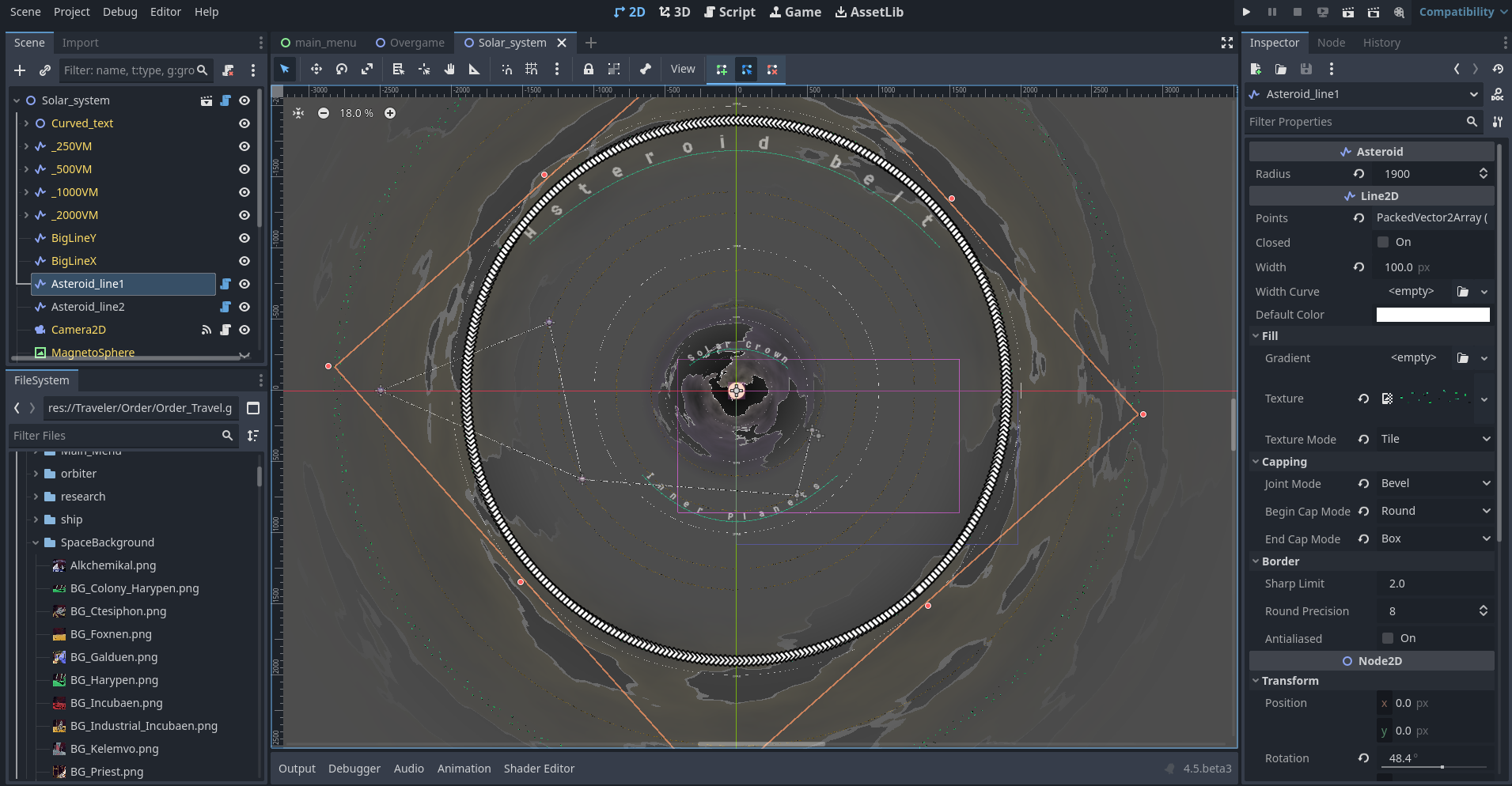The image size is (1512, 786).
Task: Toggle split mode in FileSystem panel
Action: coord(253,408)
